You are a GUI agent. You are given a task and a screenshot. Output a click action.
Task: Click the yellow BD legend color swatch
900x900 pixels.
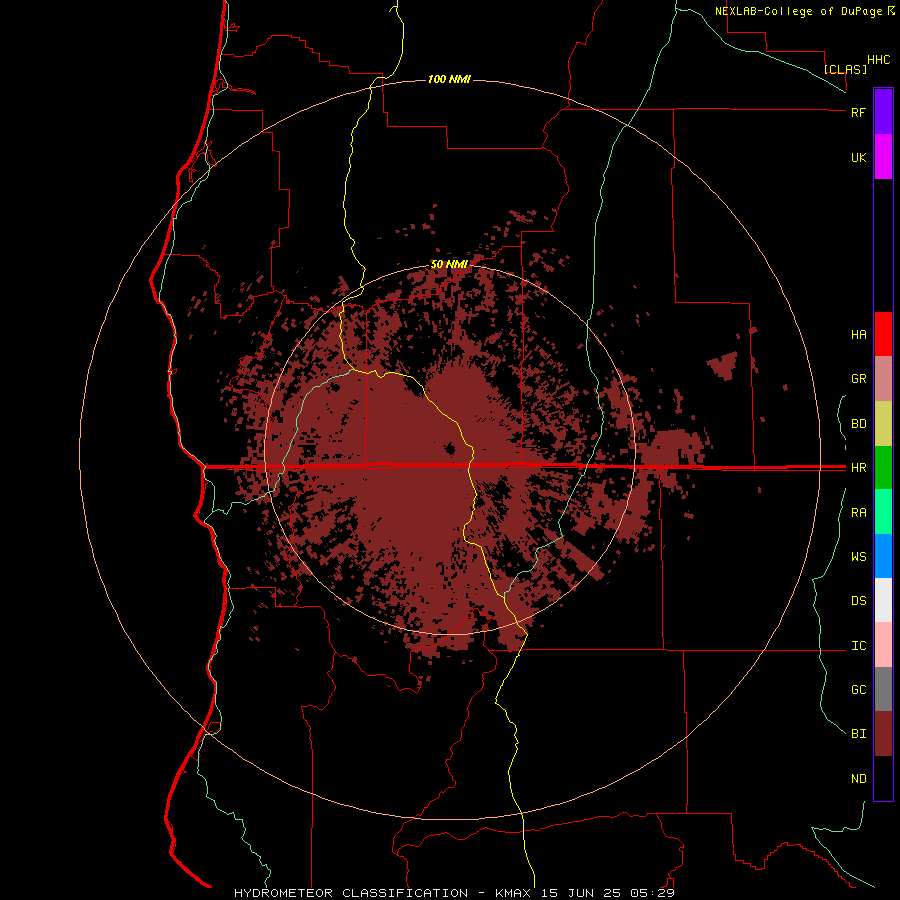(x=883, y=424)
